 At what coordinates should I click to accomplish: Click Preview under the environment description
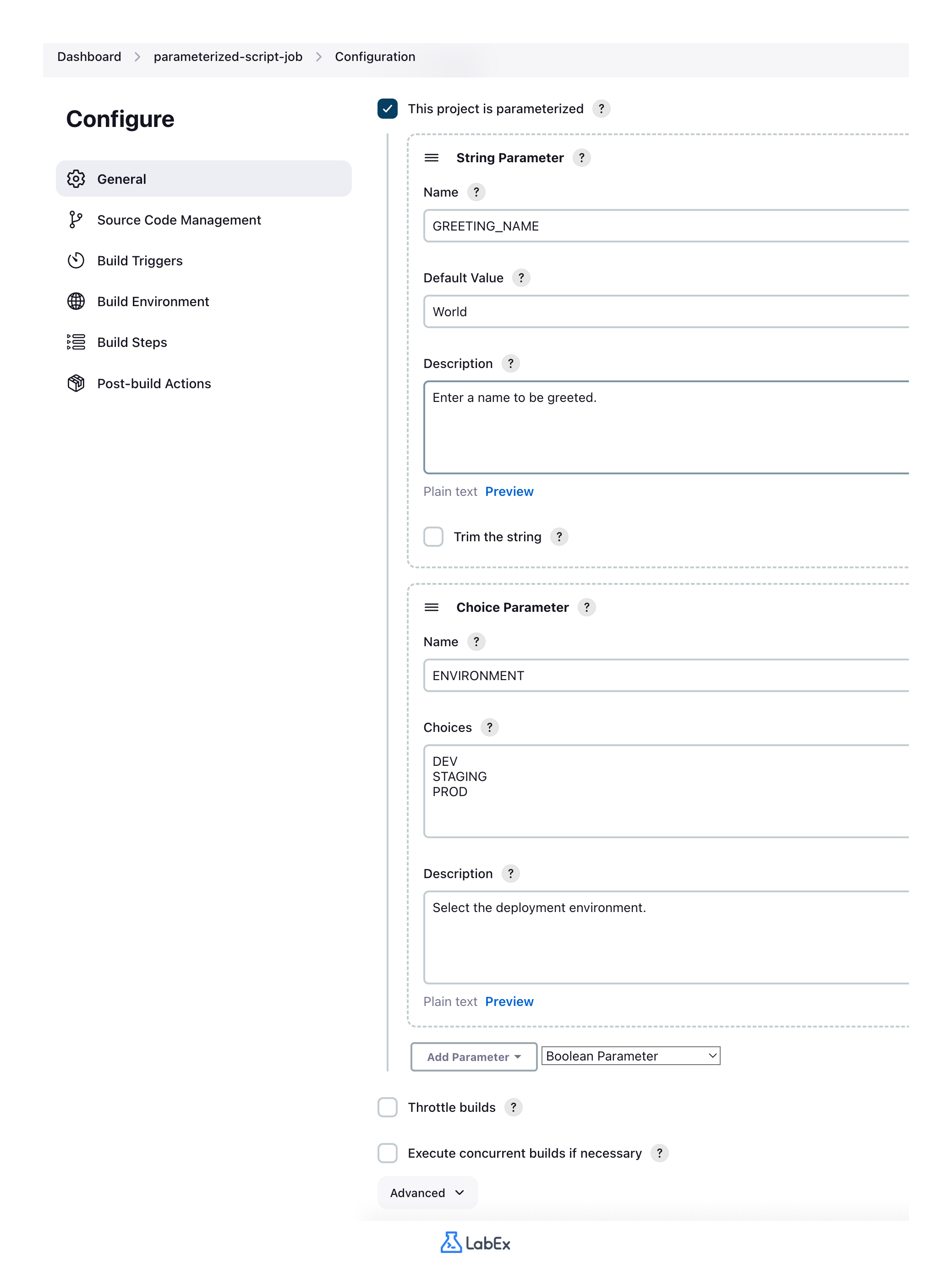coord(509,1001)
